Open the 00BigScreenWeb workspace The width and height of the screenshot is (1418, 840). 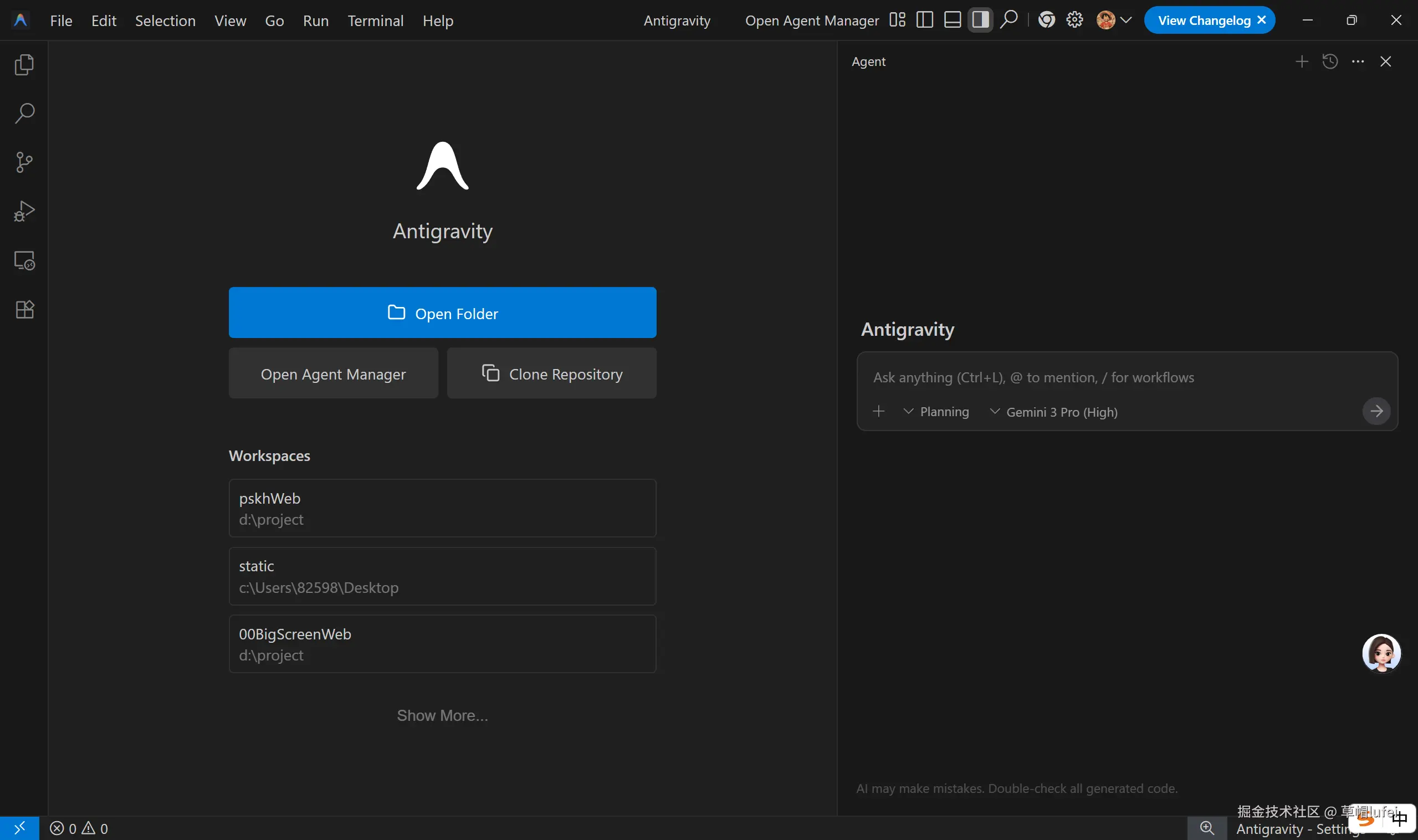tap(443, 644)
